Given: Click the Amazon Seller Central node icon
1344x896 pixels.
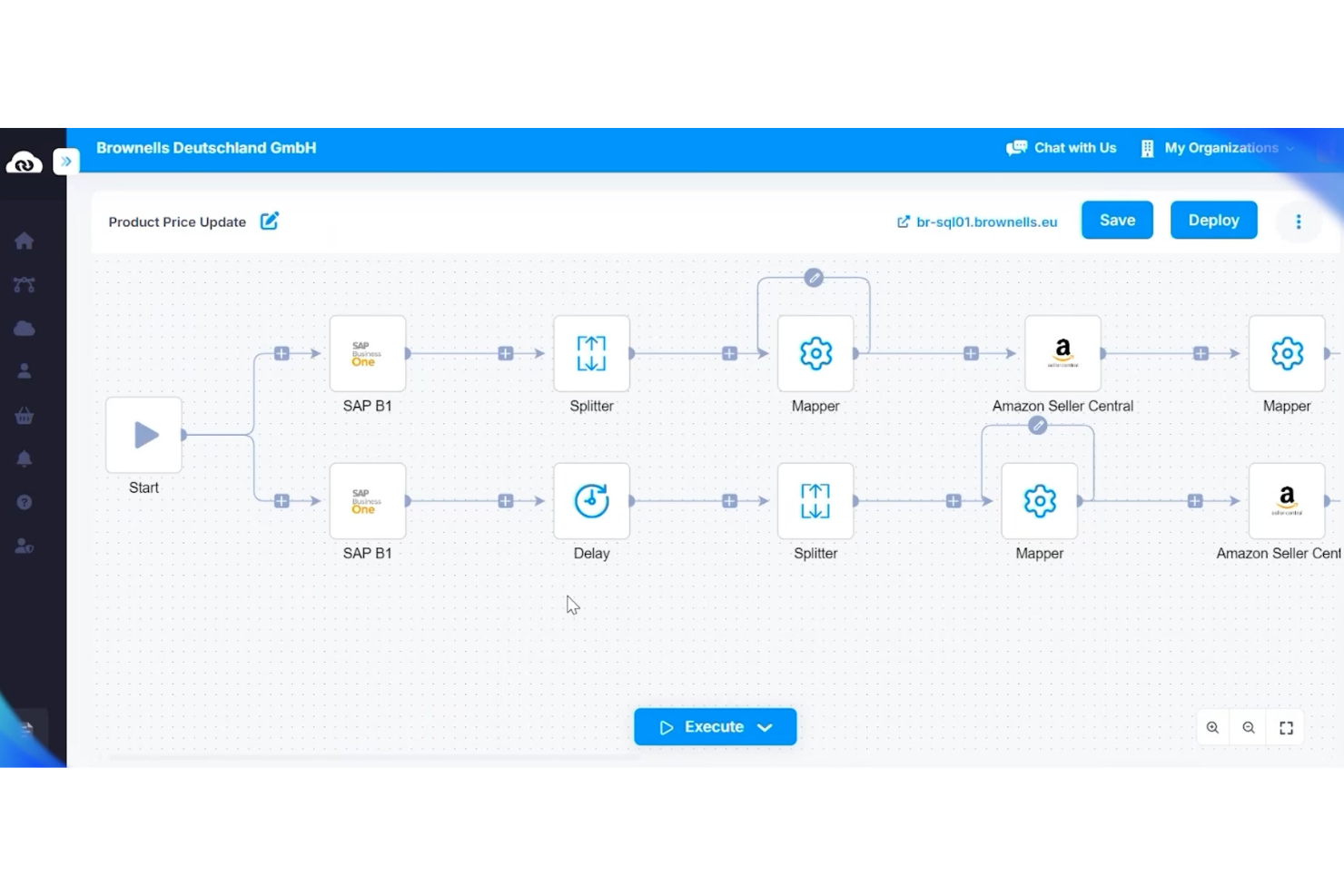Looking at the screenshot, I should click(1062, 354).
